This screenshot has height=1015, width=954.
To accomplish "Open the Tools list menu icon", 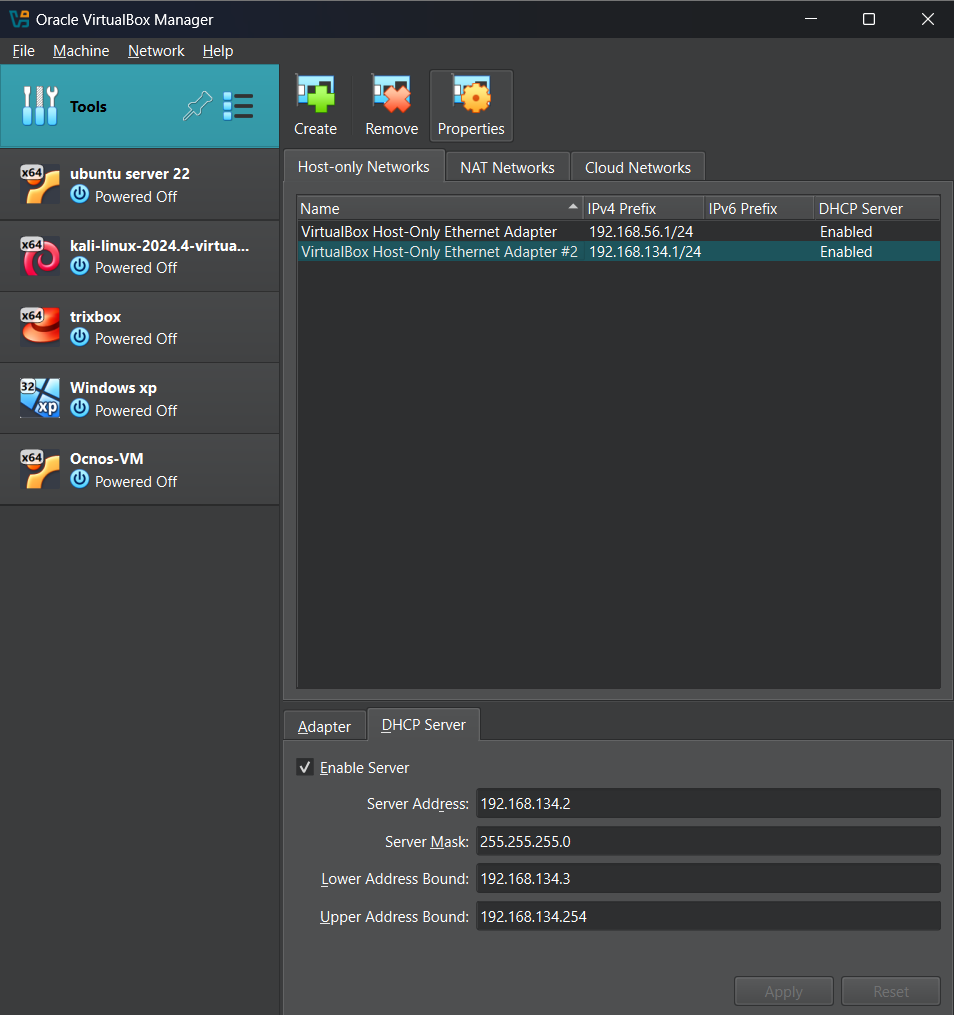I will coord(239,106).
